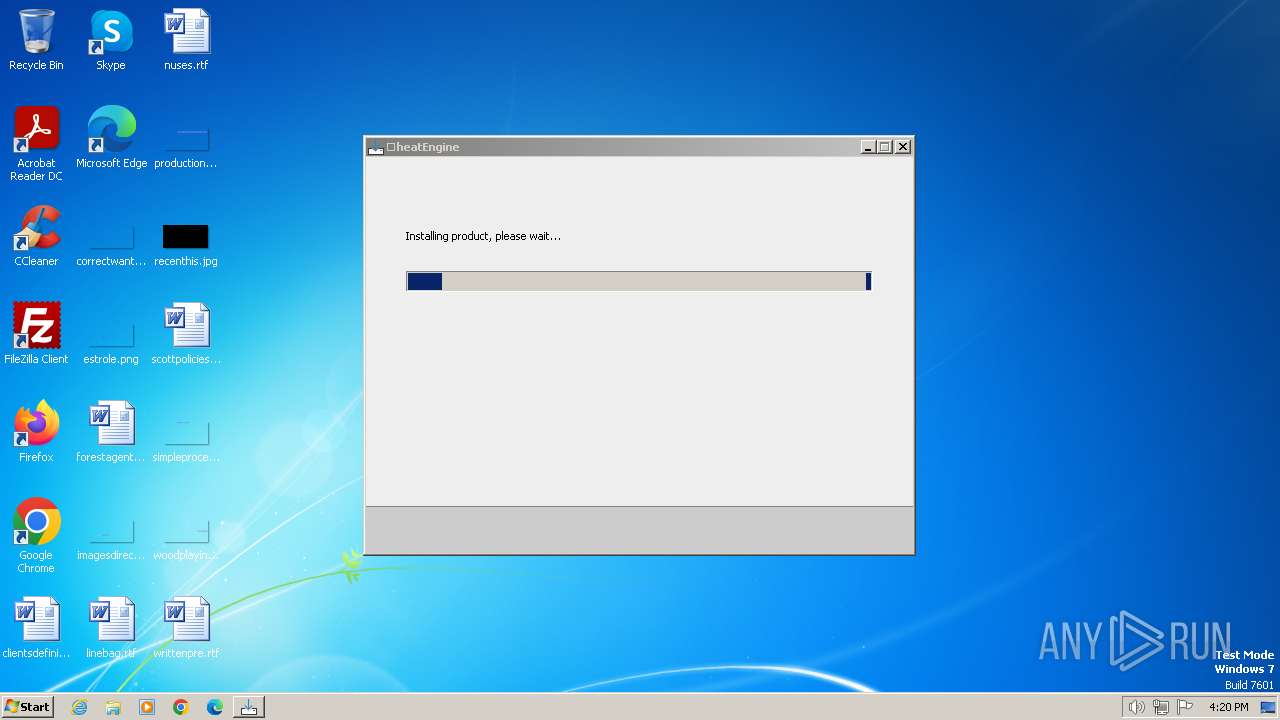Select the Firefox desktop shortcut
The width and height of the screenshot is (1280, 720).
36,432
